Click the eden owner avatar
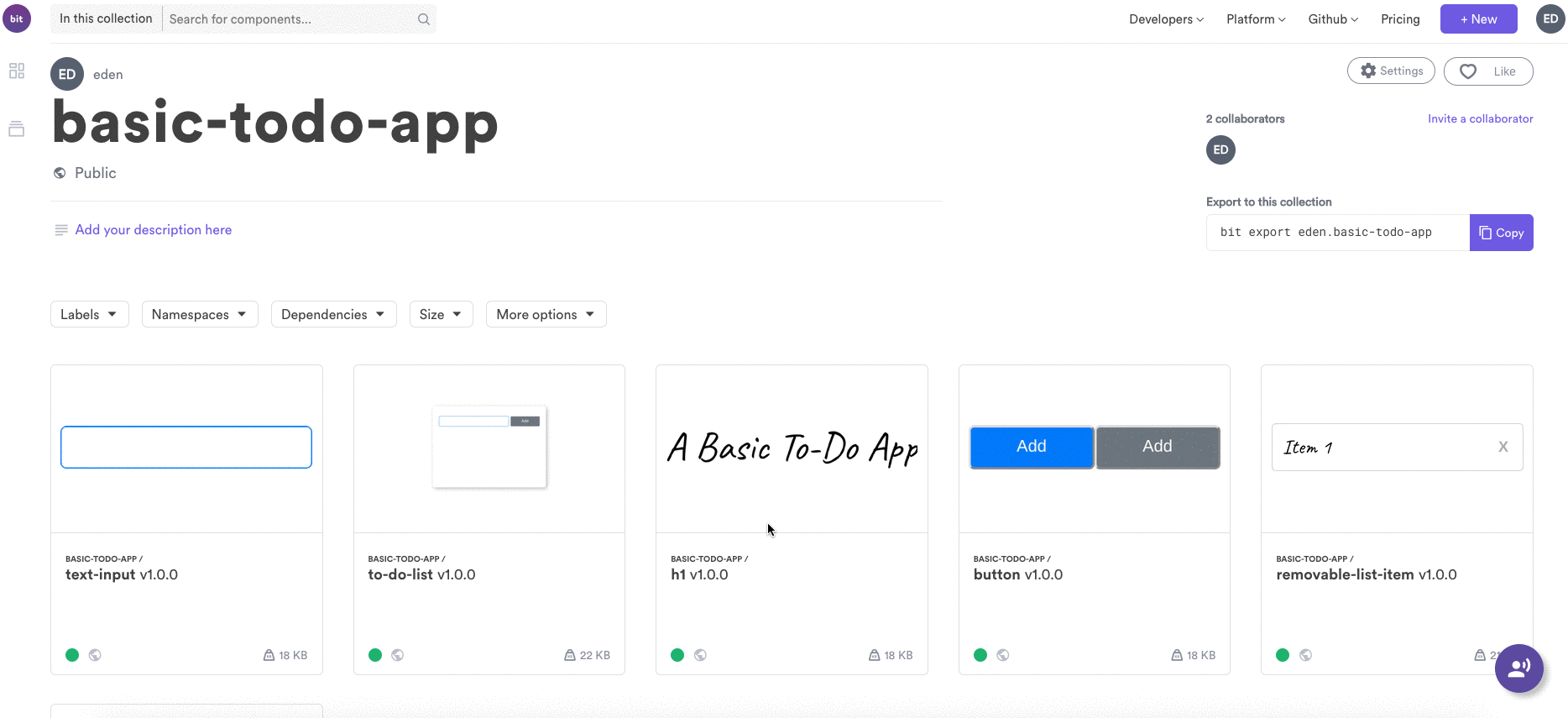This screenshot has height=718, width=1568. coord(67,74)
